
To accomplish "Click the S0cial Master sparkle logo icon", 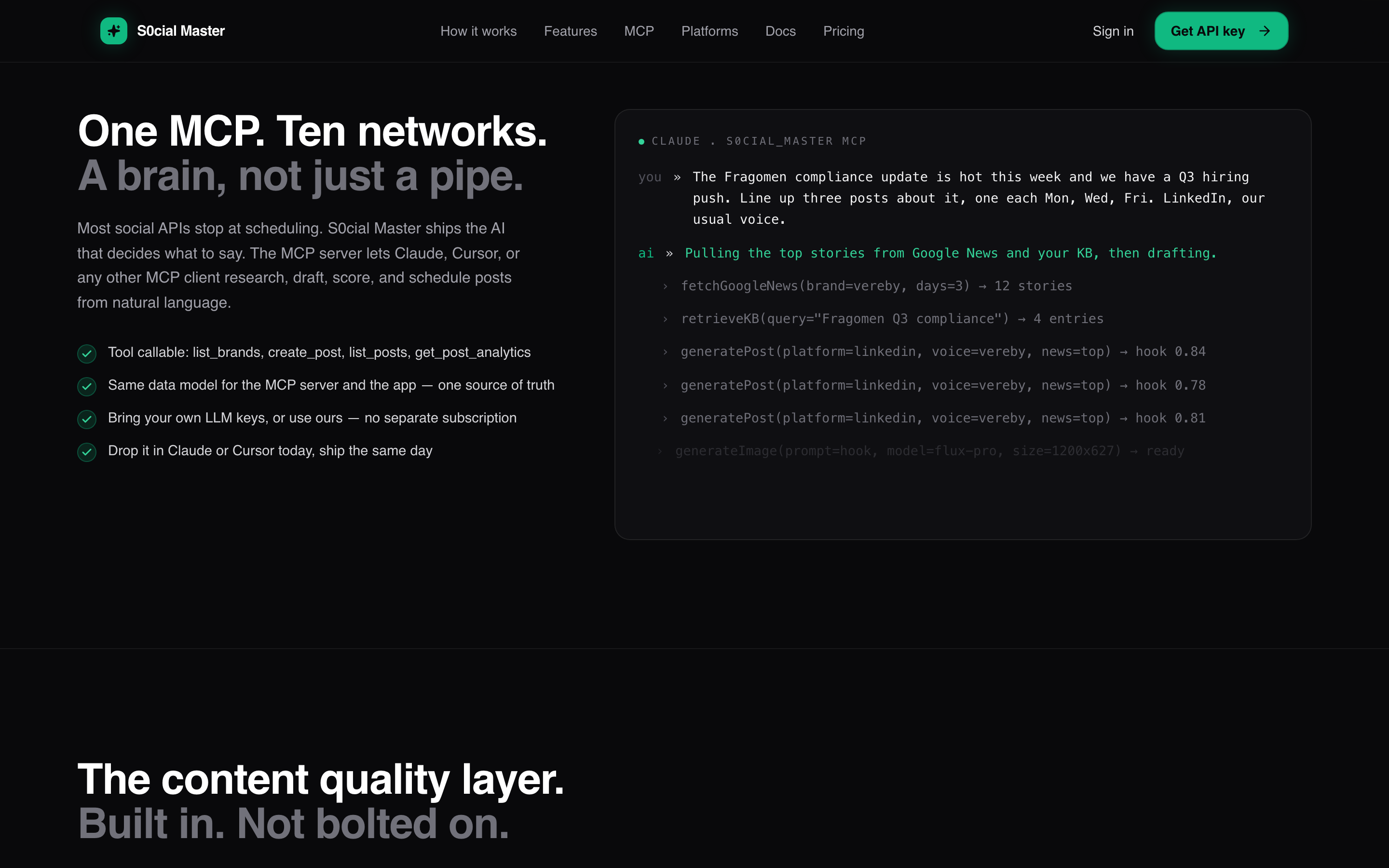I will click(x=114, y=31).
